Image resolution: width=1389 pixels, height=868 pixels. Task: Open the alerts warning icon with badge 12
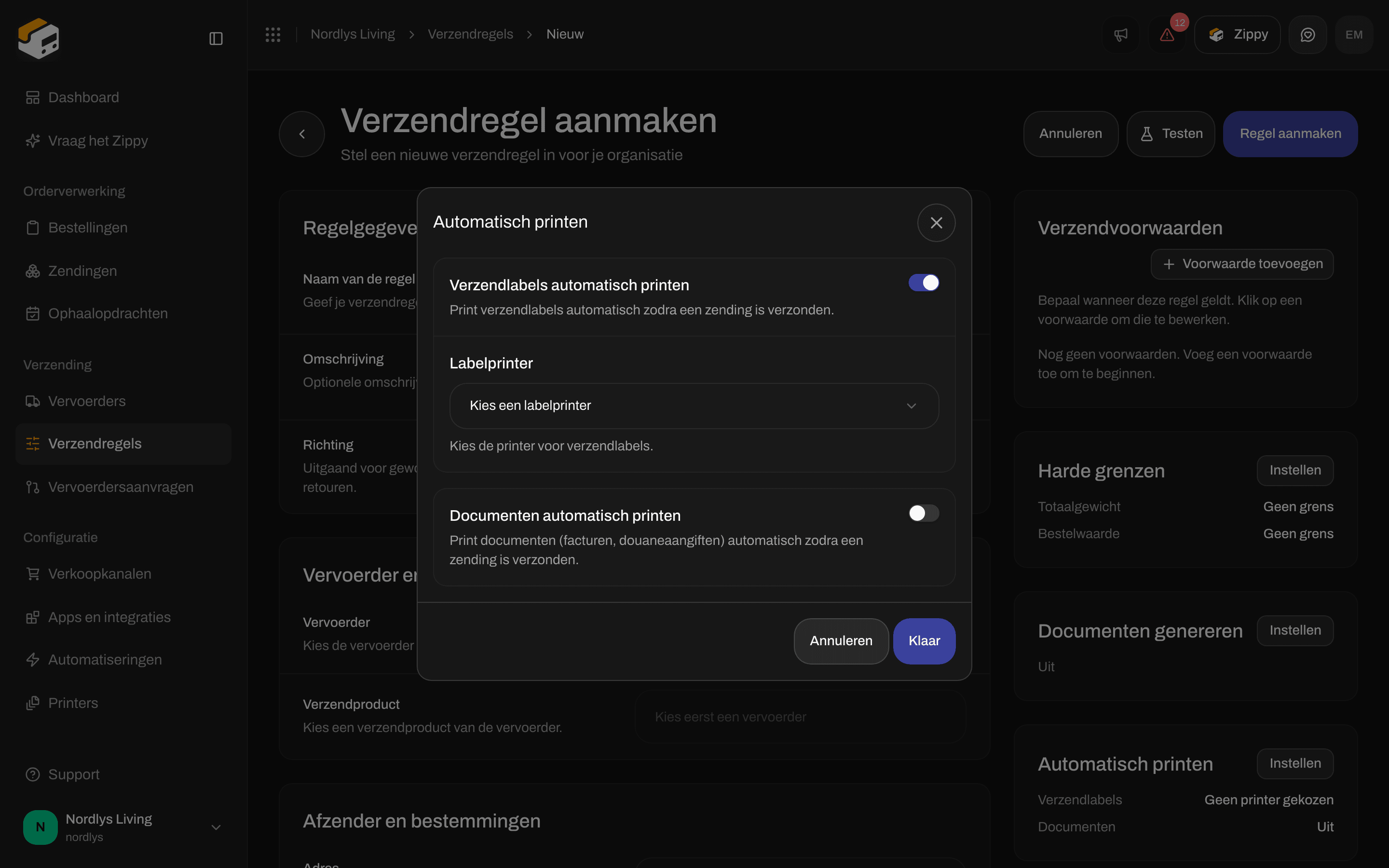[x=1168, y=34]
